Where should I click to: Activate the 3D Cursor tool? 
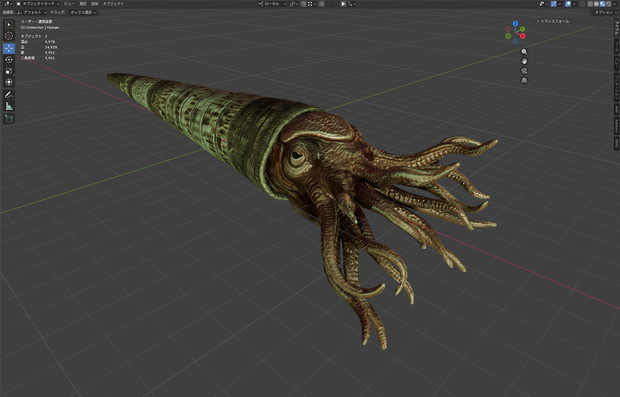(9, 36)
